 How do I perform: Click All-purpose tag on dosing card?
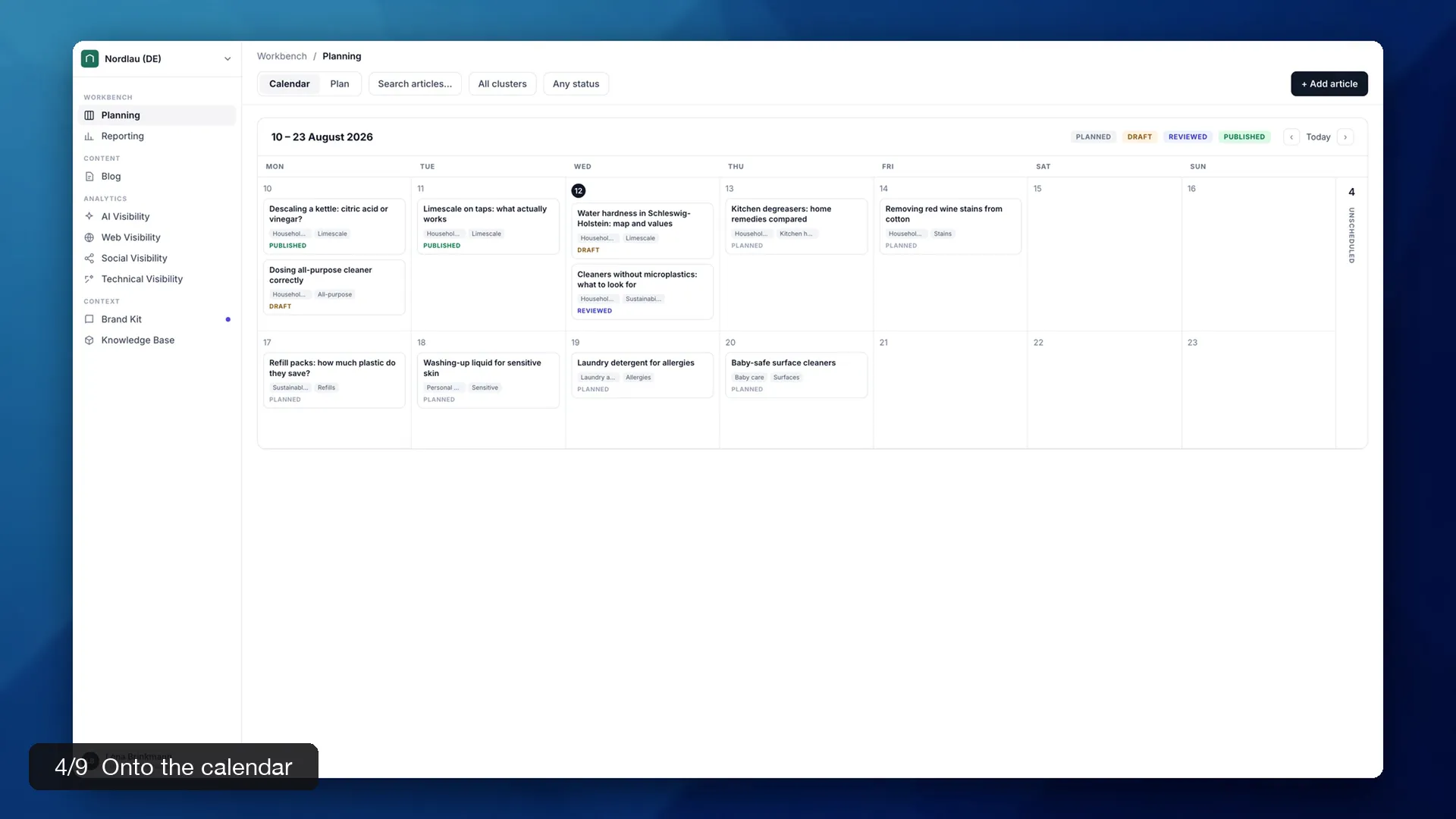334,294
